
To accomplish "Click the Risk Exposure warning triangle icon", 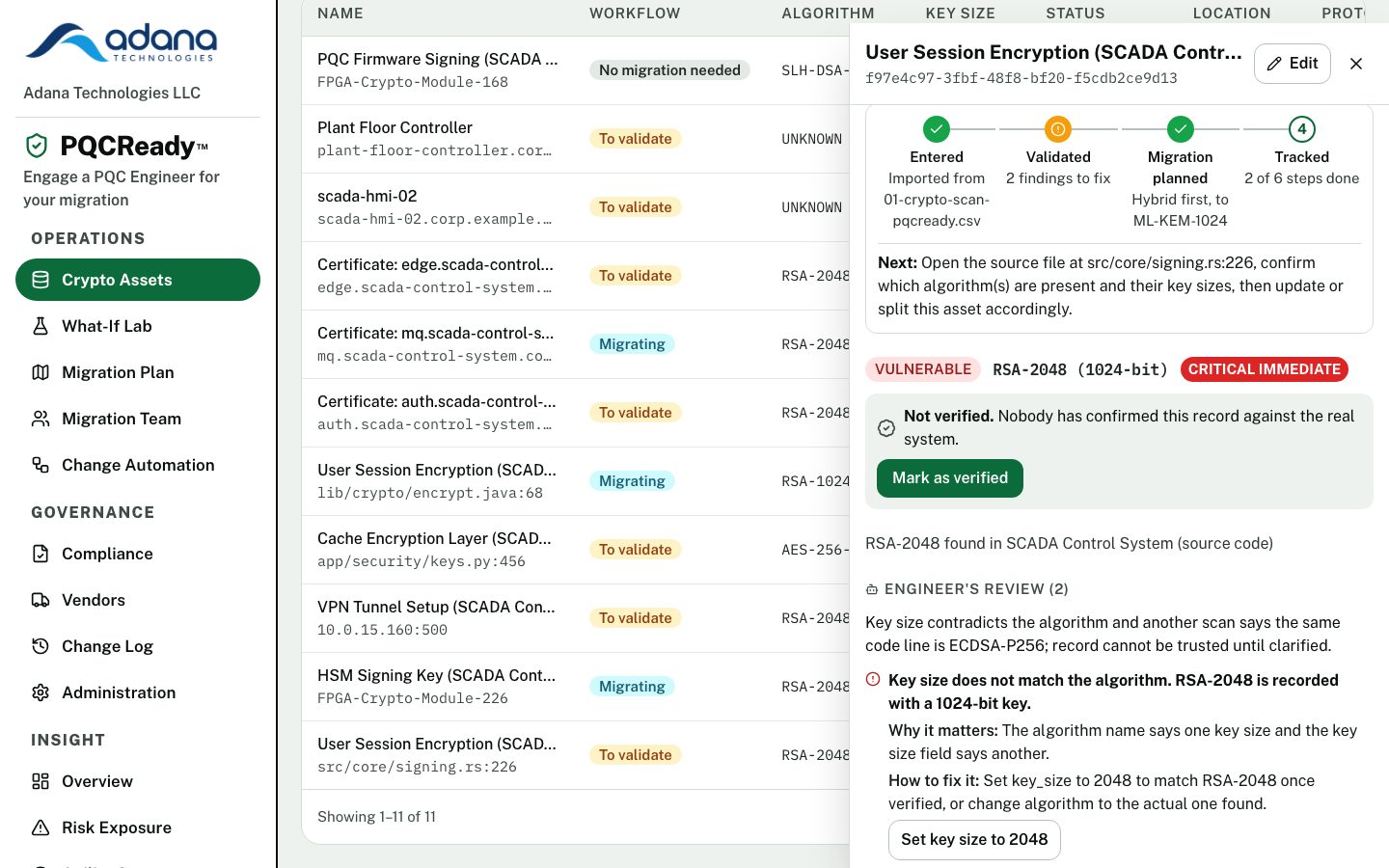I will [41, 827].
